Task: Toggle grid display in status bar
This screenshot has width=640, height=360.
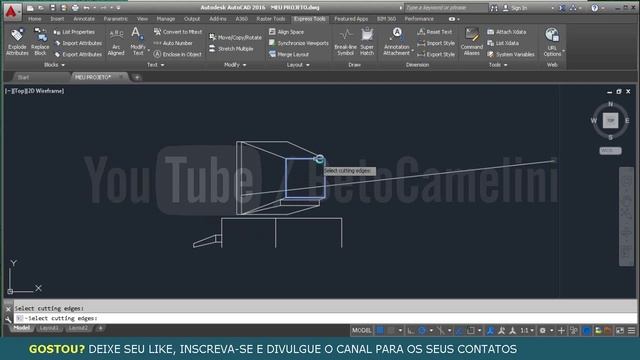Action: point(380,331)
